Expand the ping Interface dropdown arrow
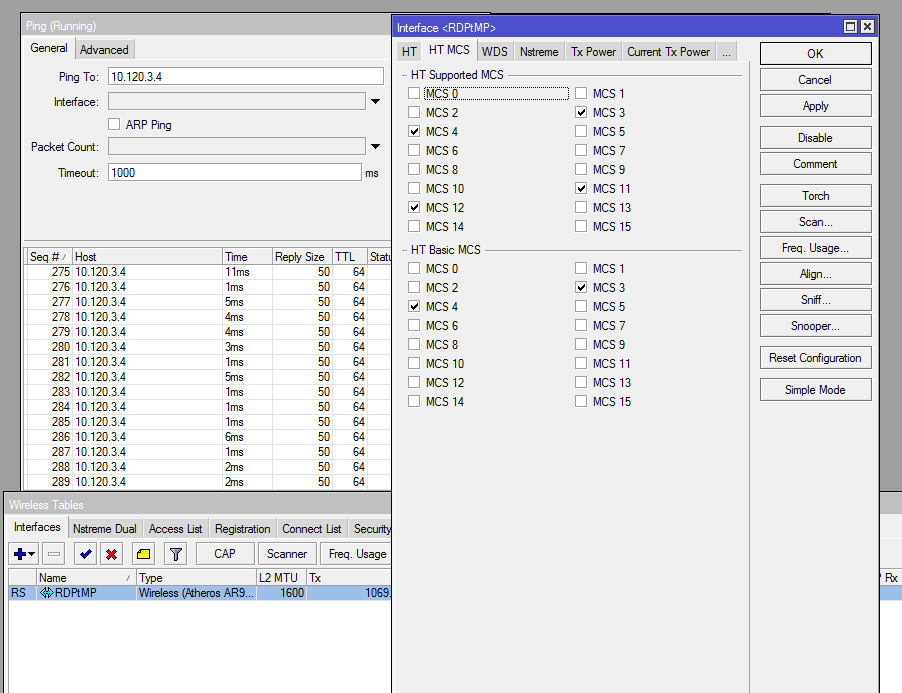 tap(376, 102)
